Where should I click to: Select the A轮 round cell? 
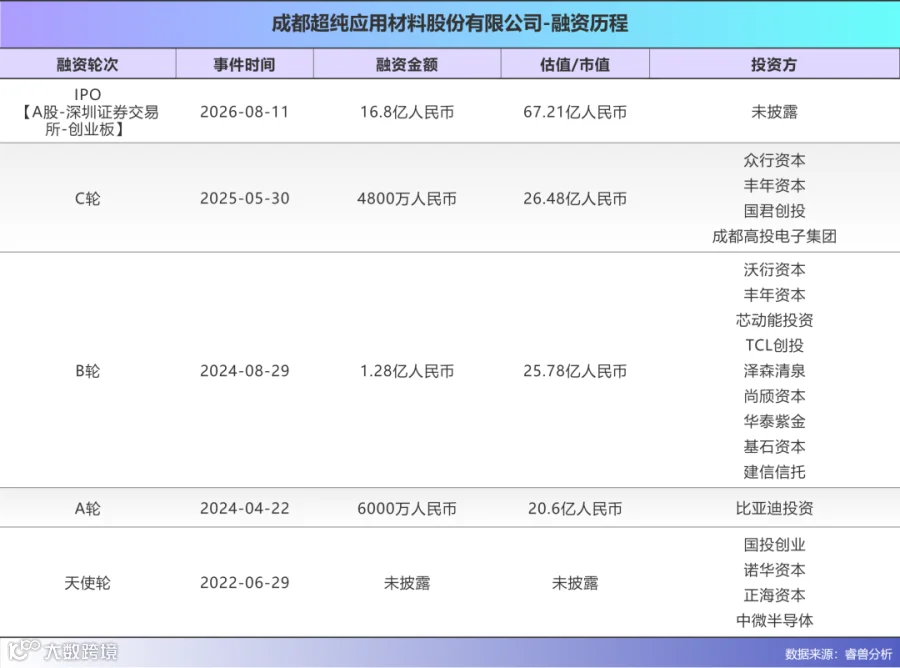point(87,508)
